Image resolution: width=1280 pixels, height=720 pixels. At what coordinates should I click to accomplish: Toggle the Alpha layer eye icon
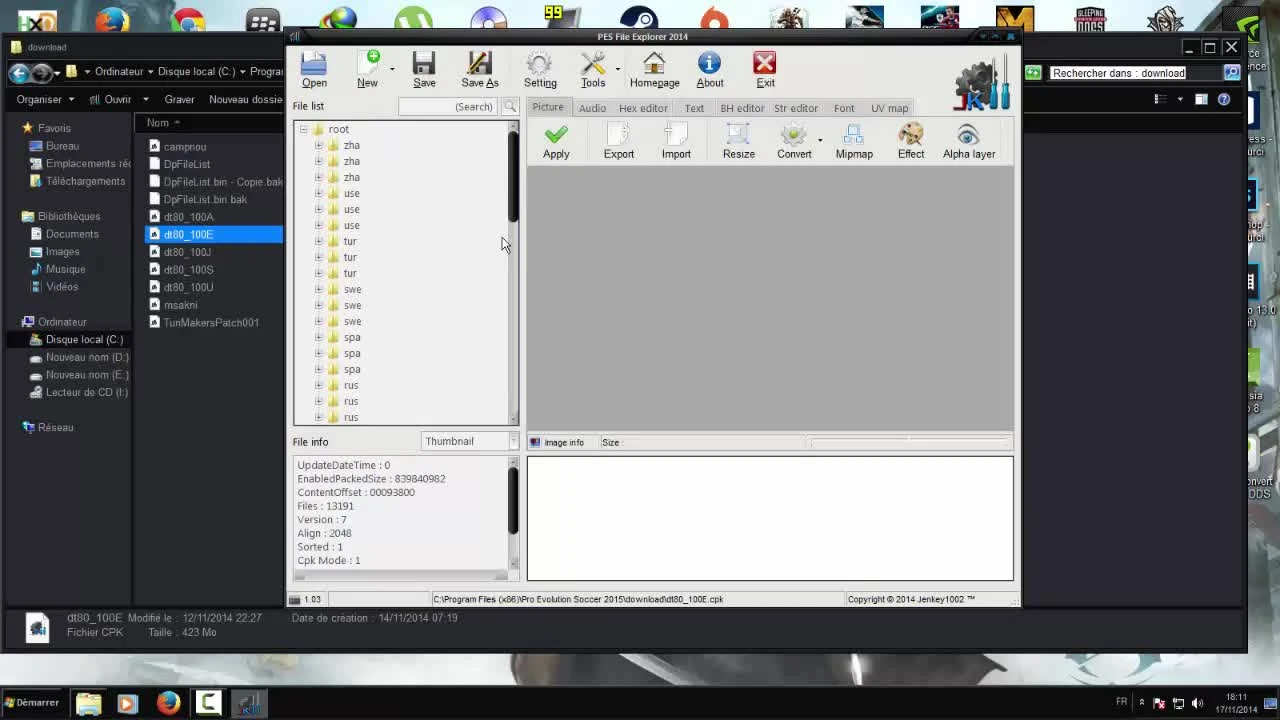pos(969,141)
